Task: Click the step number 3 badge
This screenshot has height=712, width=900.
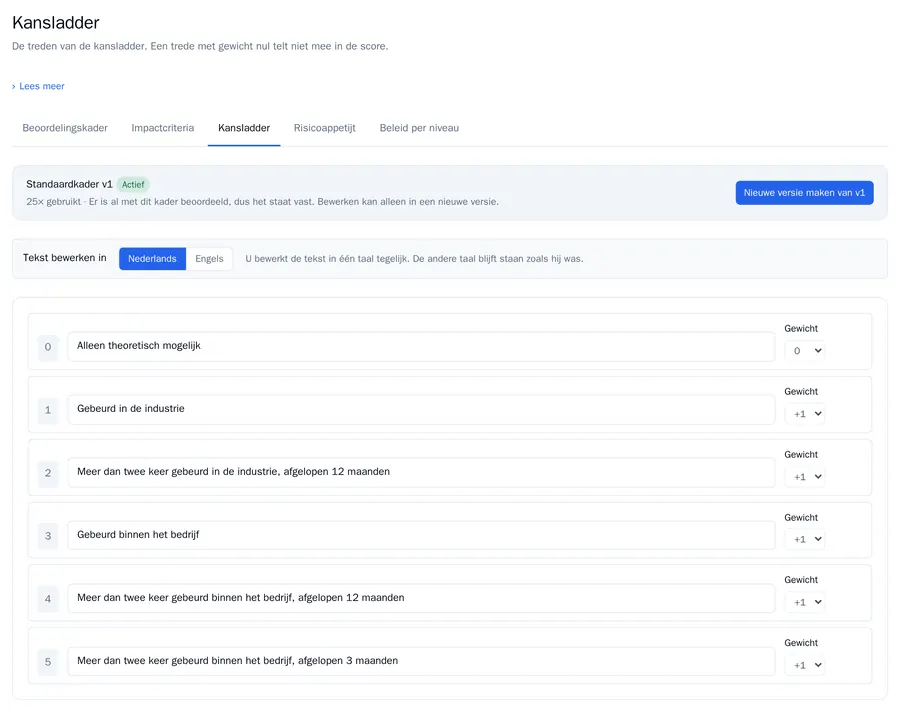Action: click(48, 536)
